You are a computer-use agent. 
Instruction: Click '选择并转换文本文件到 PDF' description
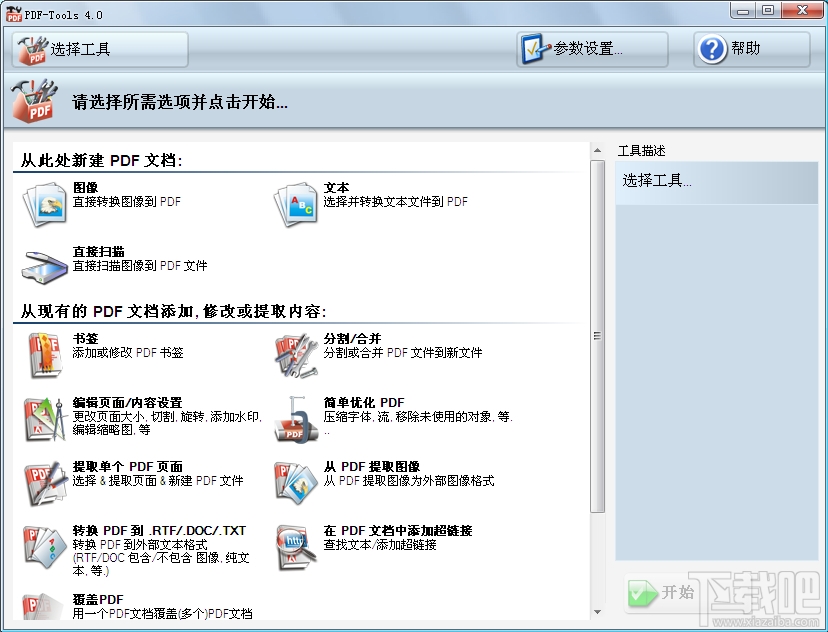[x=396, y=202]
